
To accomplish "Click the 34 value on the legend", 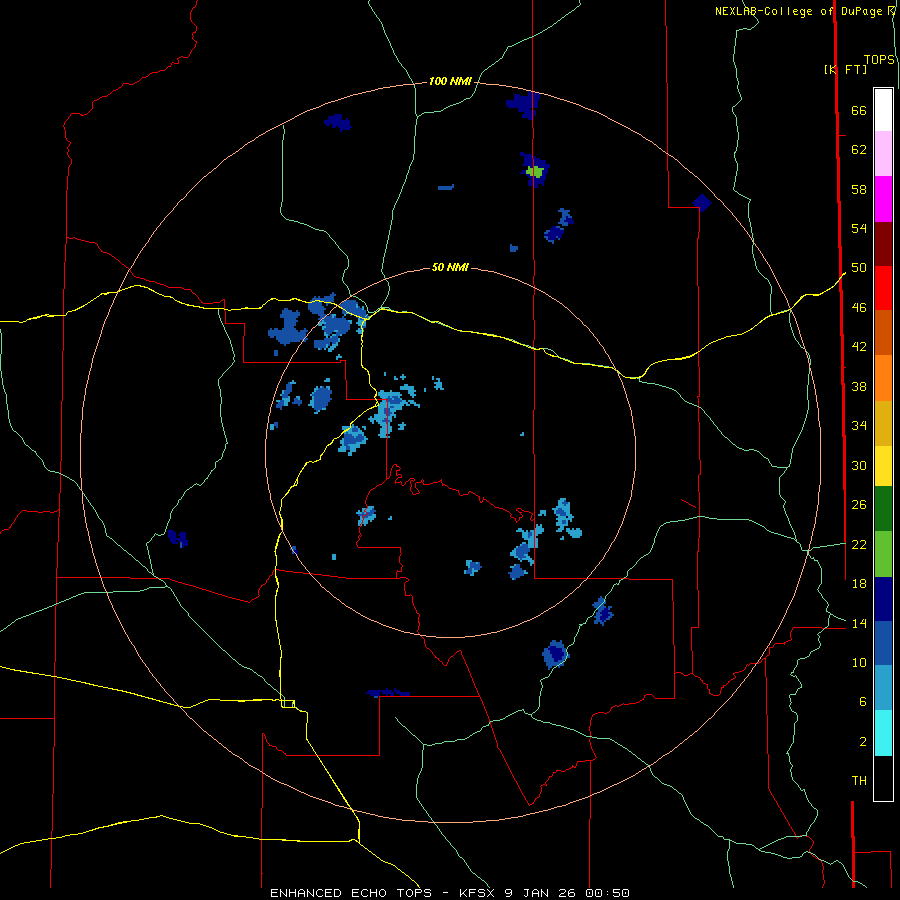I will tap(859, 426).
